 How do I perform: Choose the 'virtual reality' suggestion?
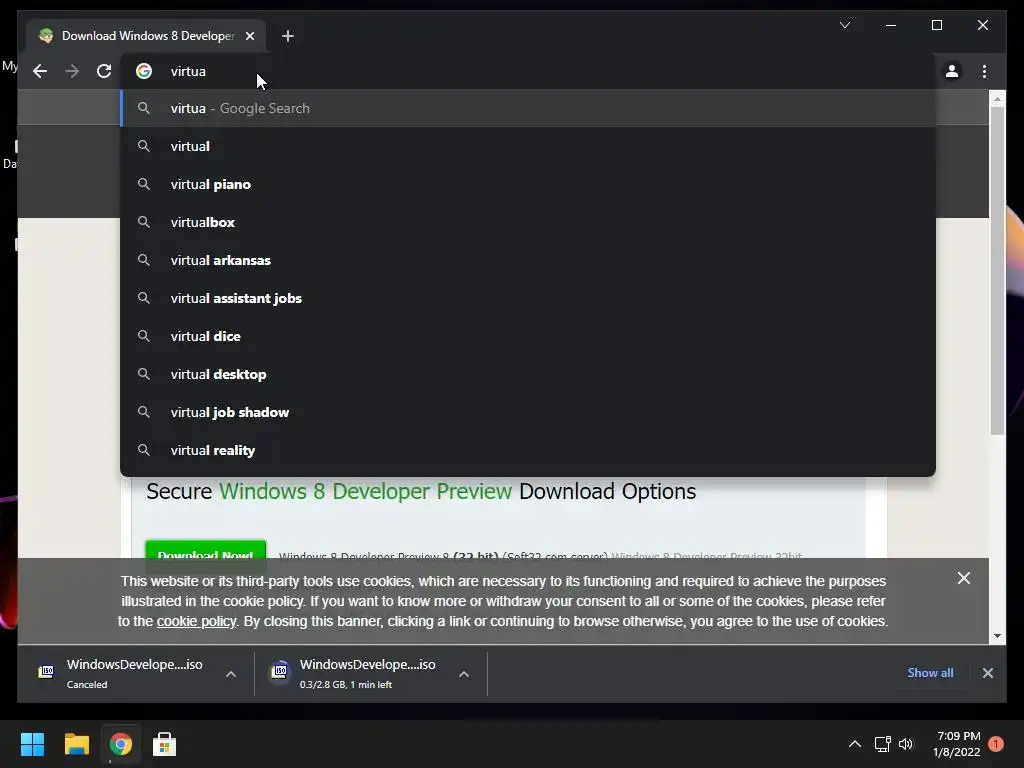[x=528, y=450]
